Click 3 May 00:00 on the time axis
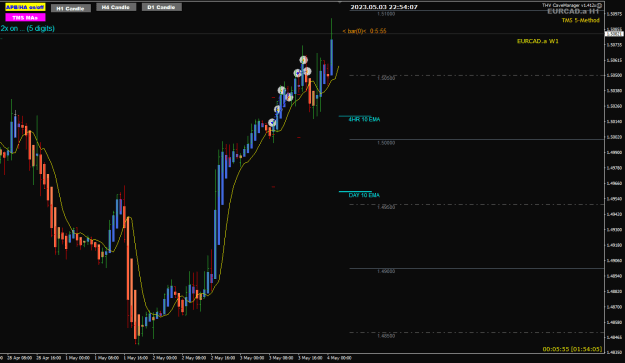 (252, 358)
